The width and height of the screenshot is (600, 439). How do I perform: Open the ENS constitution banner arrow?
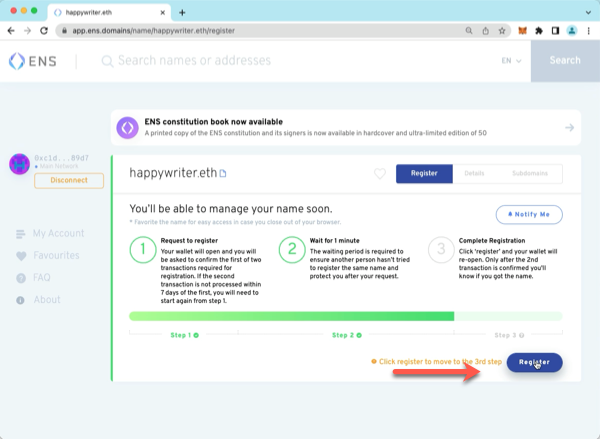(x=569, y=127)
